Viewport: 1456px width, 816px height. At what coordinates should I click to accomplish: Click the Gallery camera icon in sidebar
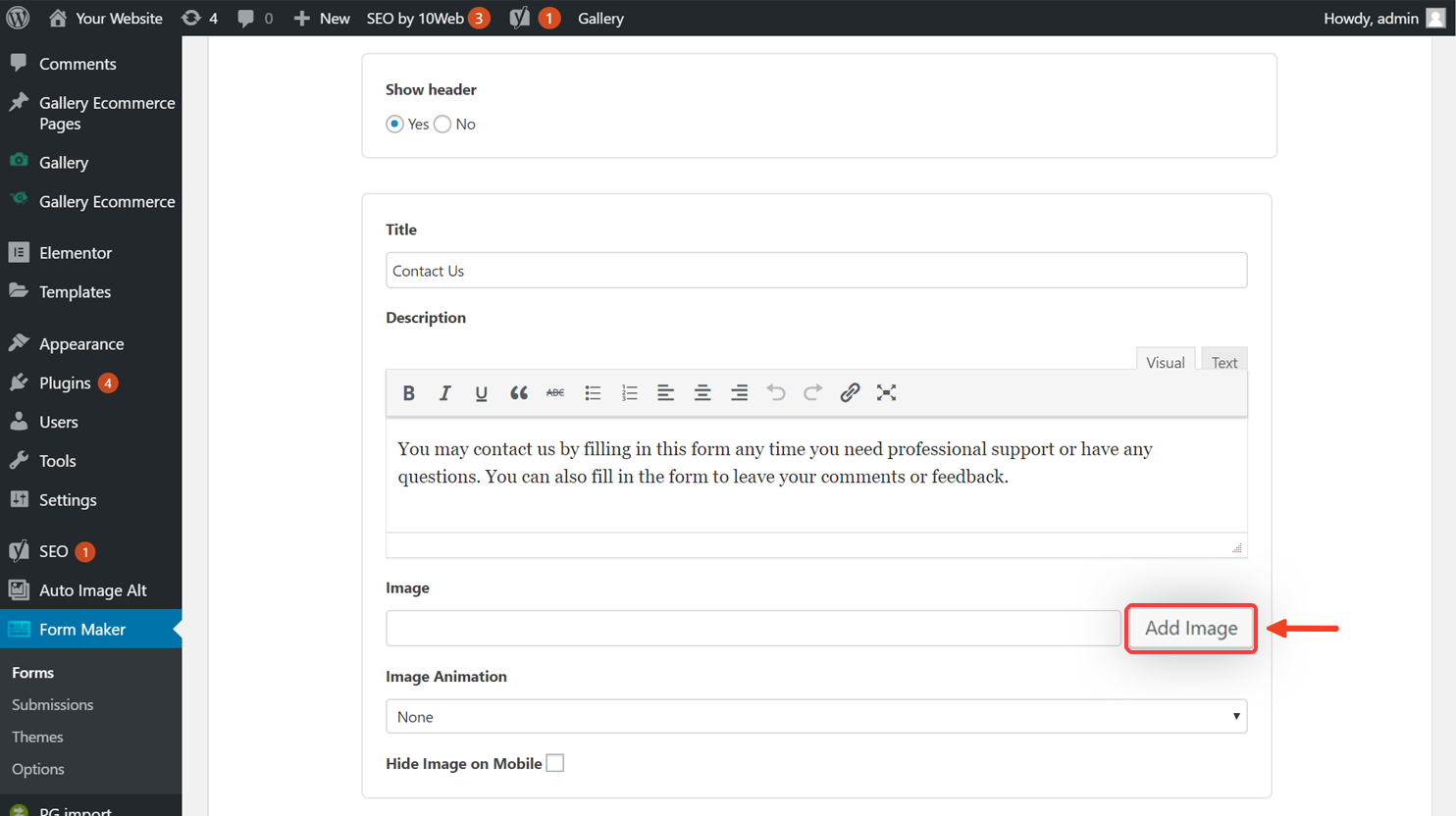pos(19,161)
